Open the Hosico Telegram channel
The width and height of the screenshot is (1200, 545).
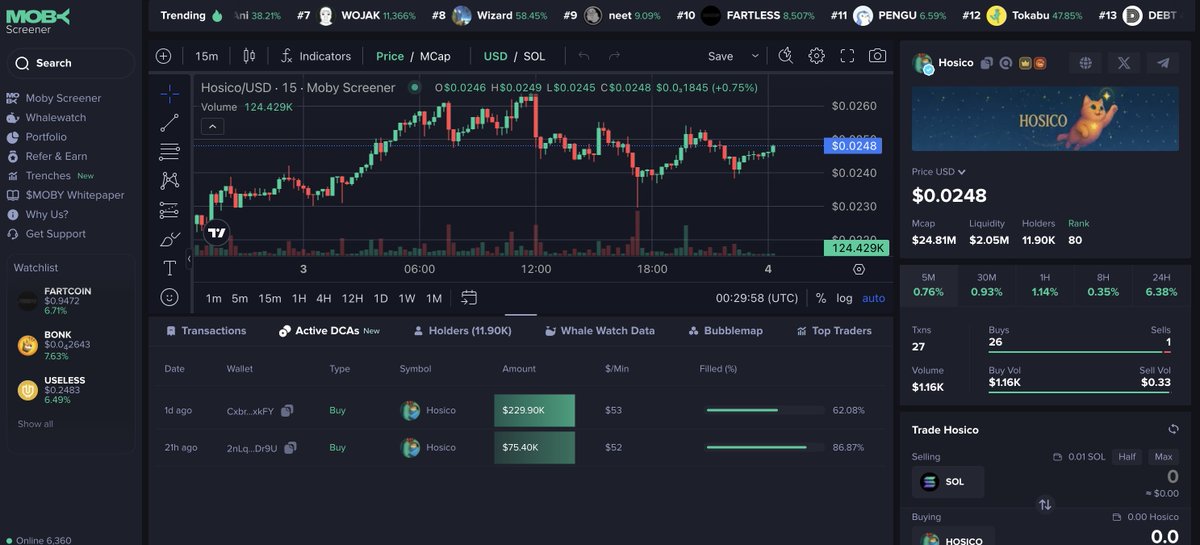pyautogui.click(x=1162, y=63)
